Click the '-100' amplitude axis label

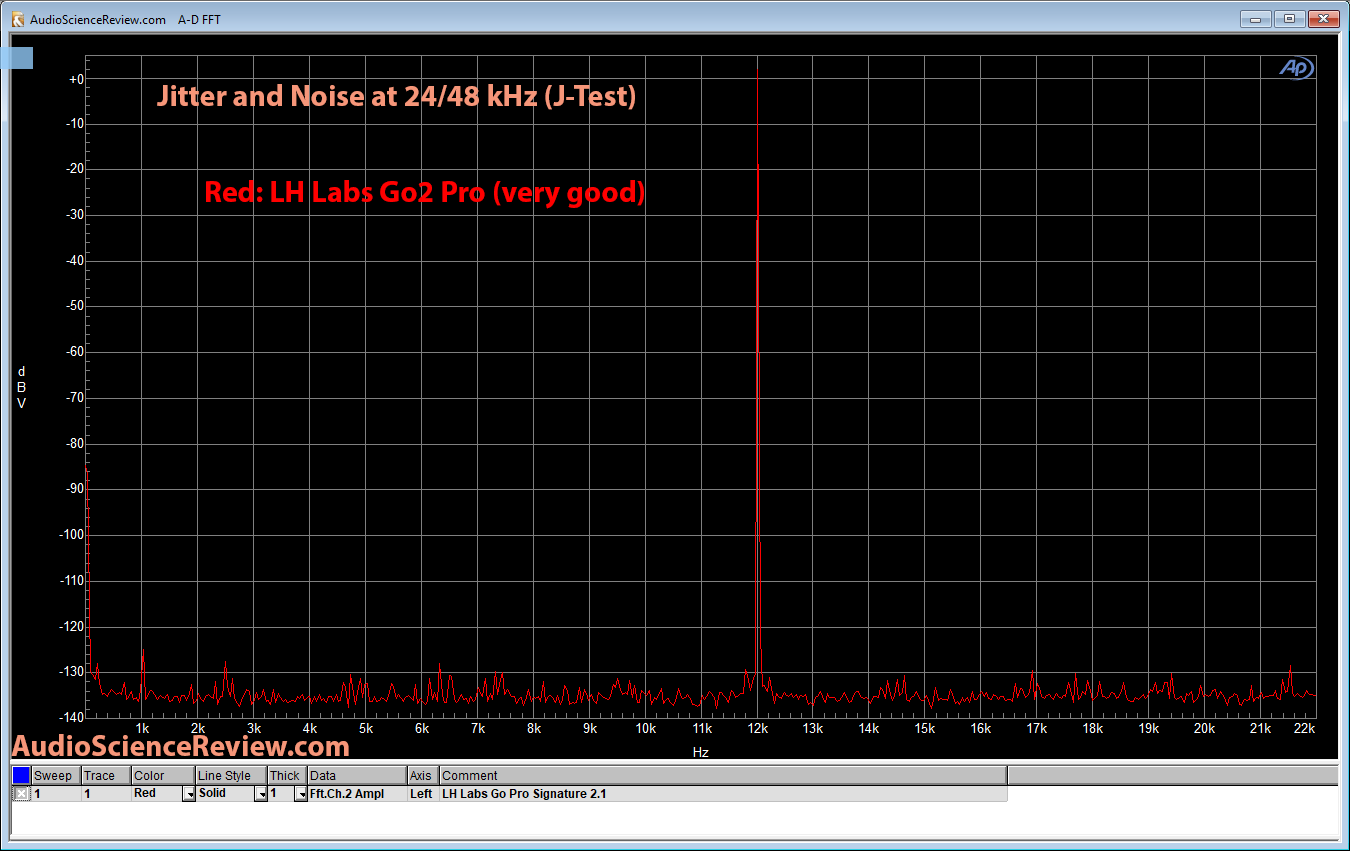point(72,534)
